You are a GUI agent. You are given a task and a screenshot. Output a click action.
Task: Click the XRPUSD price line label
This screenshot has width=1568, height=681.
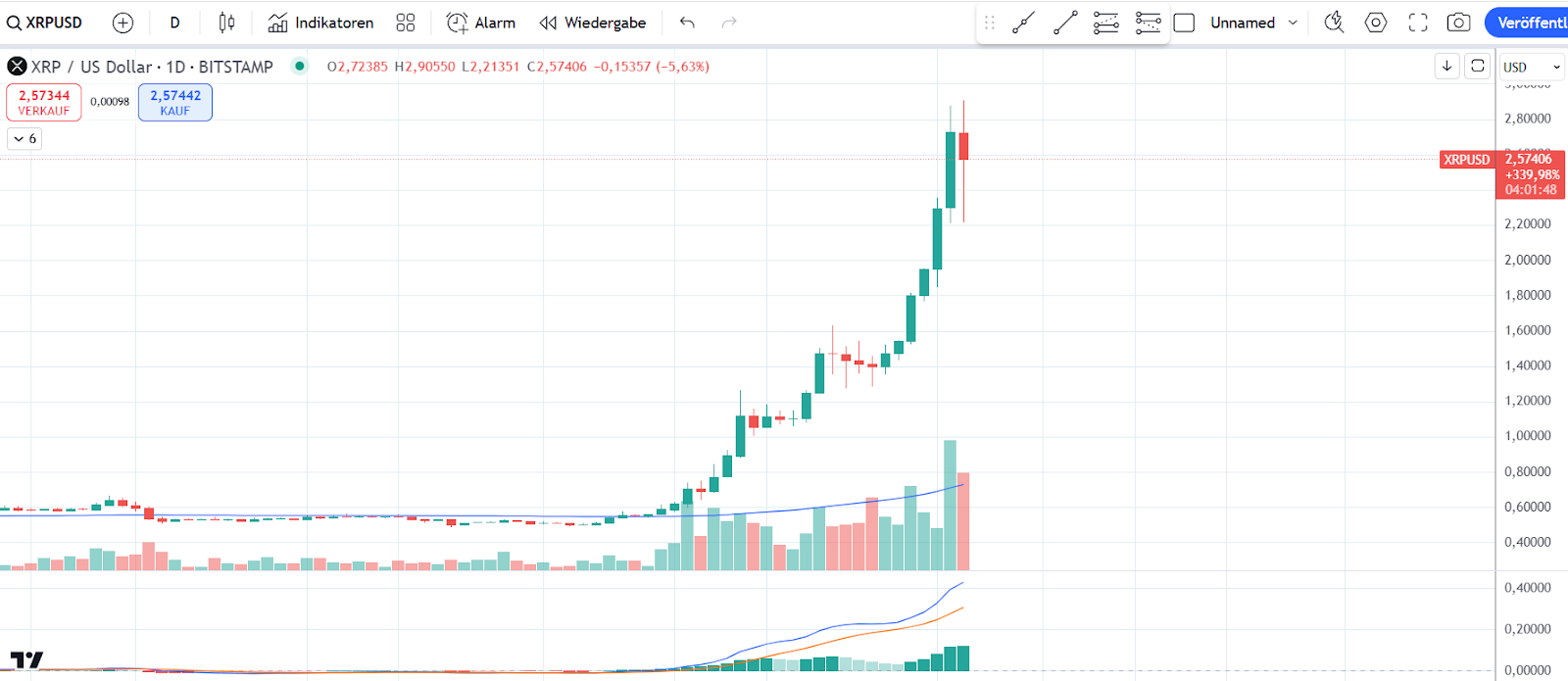1466,160
